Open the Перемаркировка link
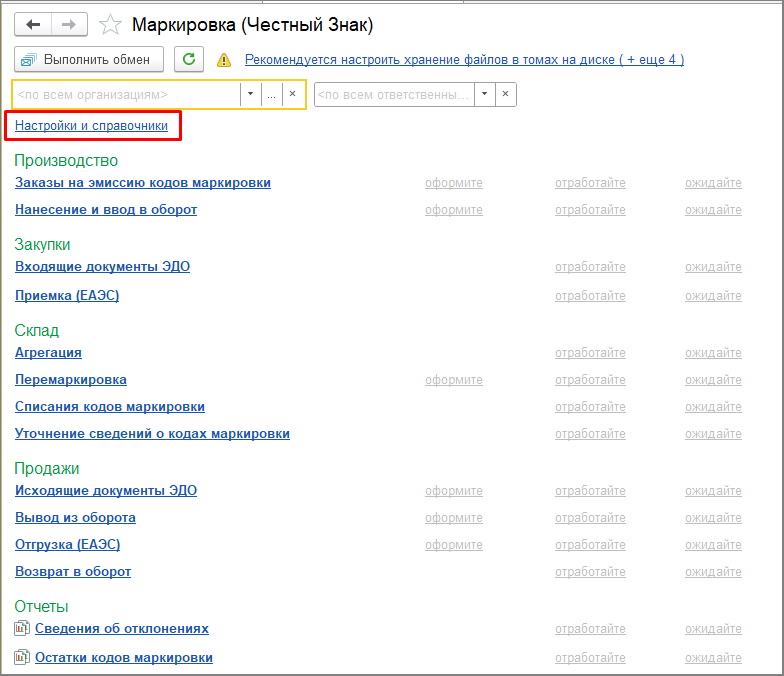The width and height of the screenshot is (784, 676). click(x=70, y=380)
